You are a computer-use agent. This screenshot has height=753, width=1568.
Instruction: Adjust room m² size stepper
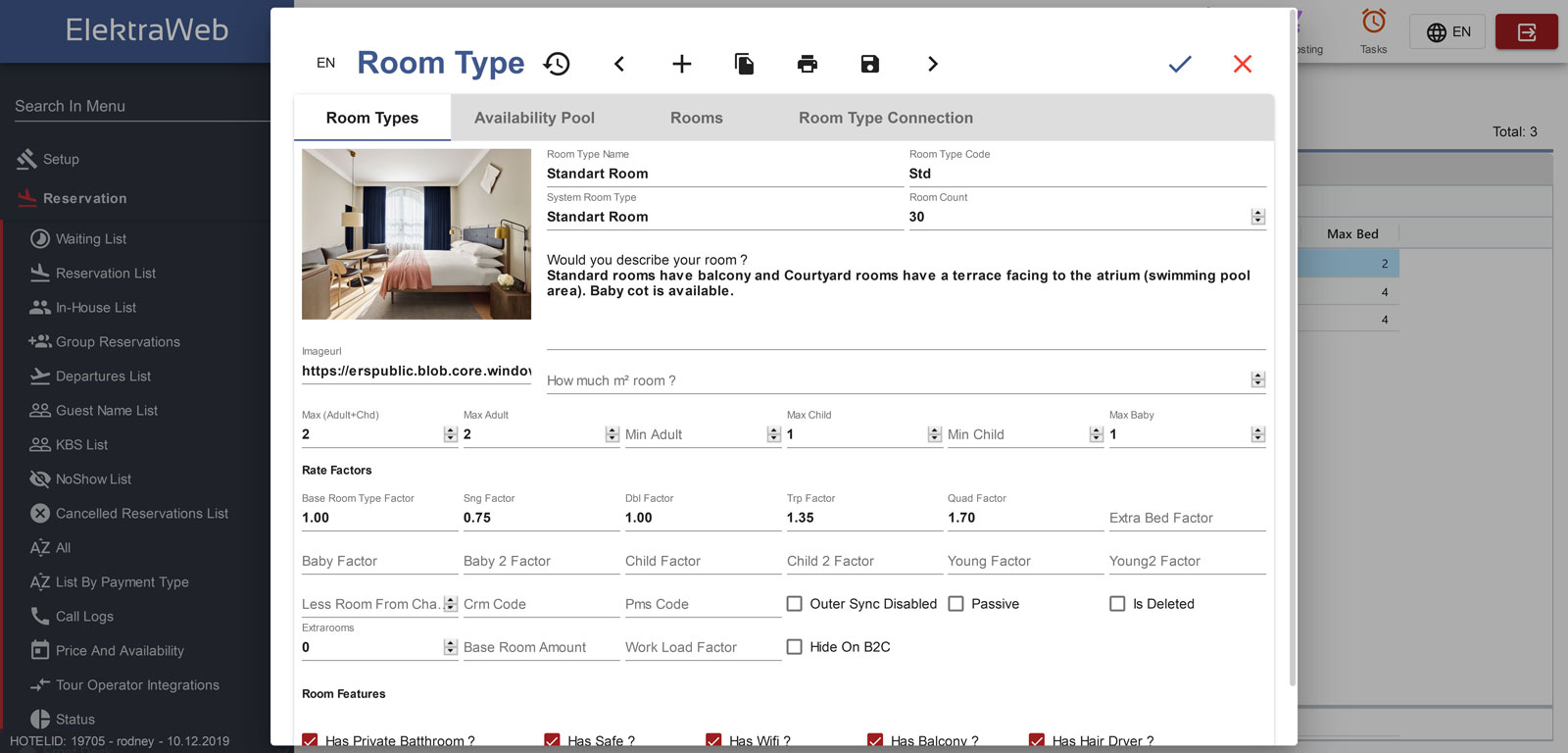pyautogui.click(x=1258, y=379)
